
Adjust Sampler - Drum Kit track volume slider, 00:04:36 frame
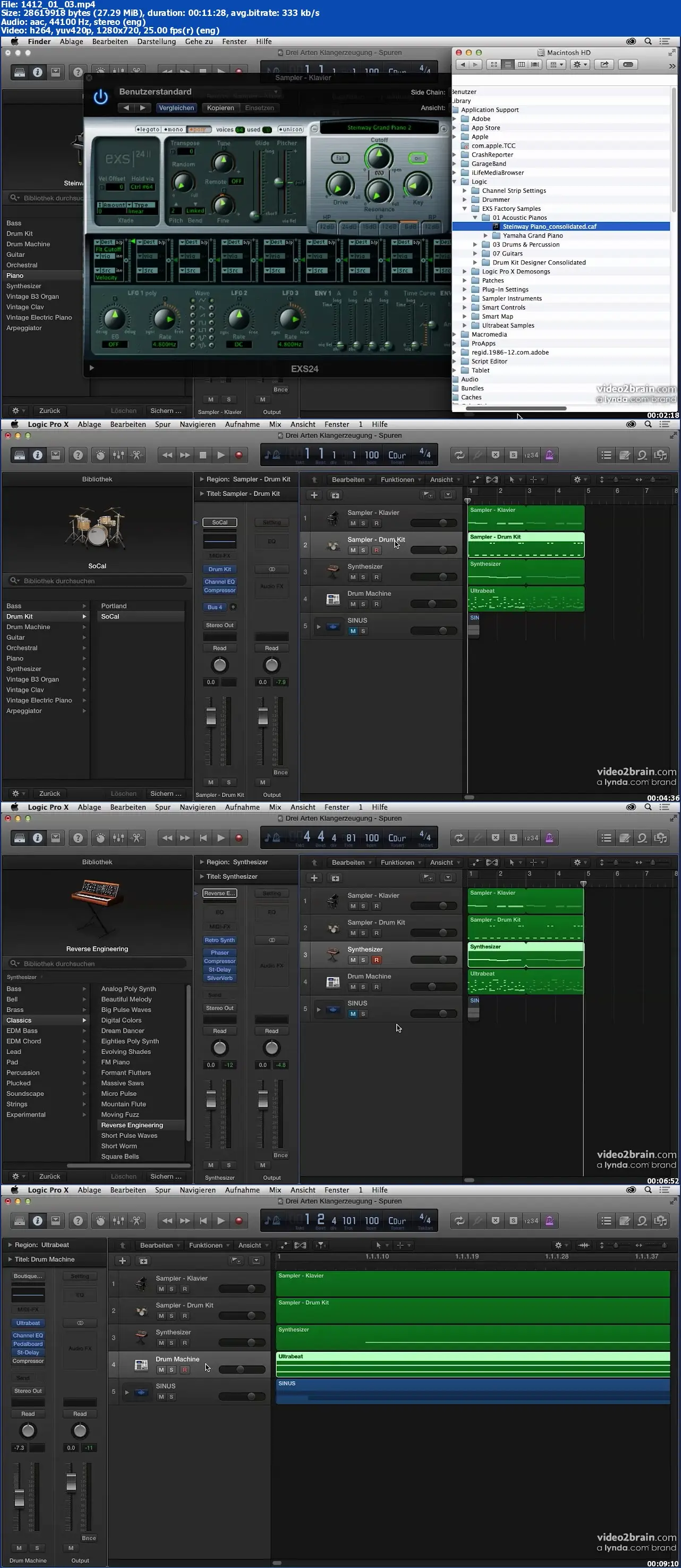coord(433,550)
